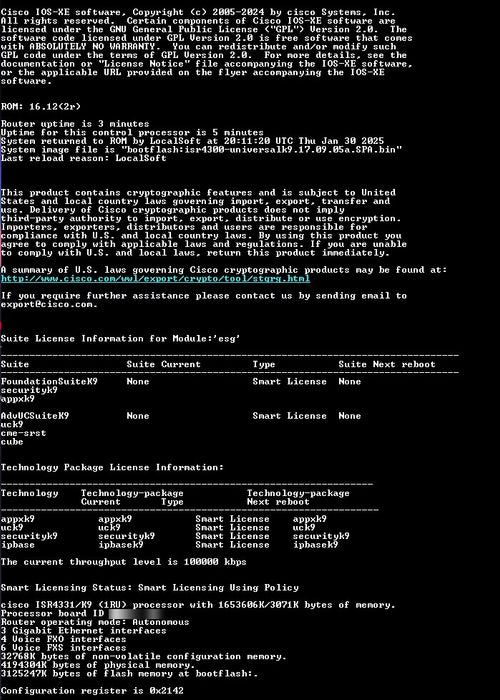Click the 'ipbase' cell in the Technology column
This screenshot has height=700, width=500.
(x=17, y=545)
